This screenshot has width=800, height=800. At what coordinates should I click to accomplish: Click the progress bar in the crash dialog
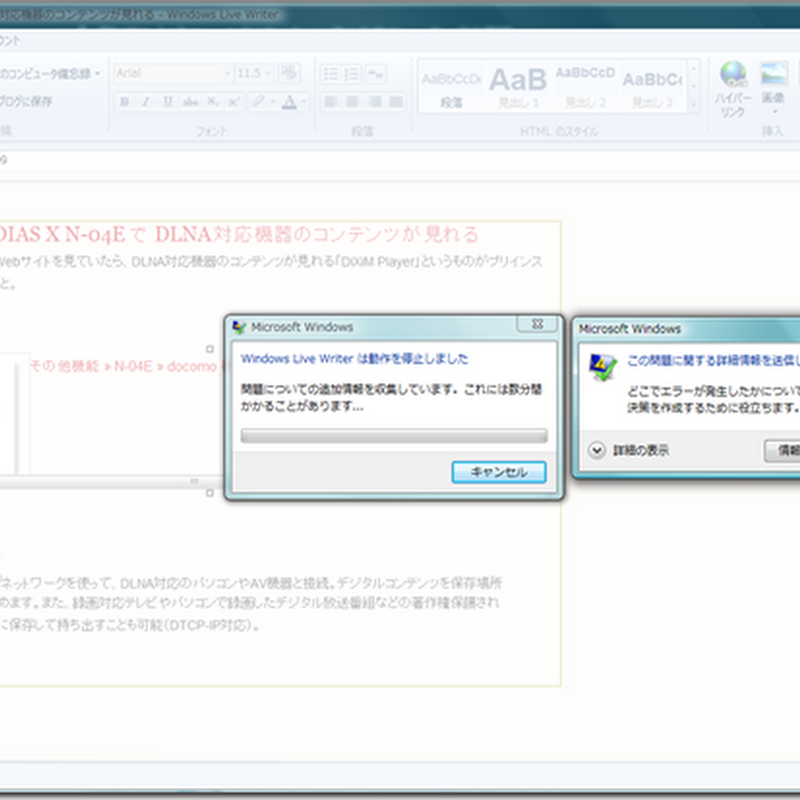click(394, 435)
